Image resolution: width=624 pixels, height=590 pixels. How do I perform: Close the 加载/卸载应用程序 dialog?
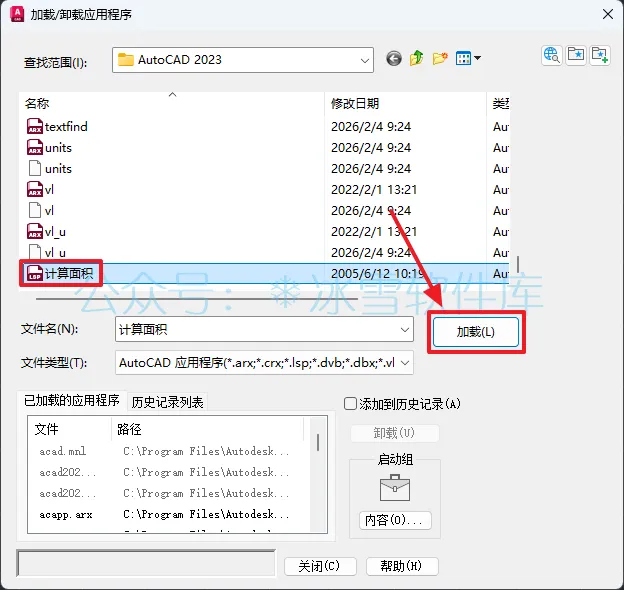pos(608,14)
